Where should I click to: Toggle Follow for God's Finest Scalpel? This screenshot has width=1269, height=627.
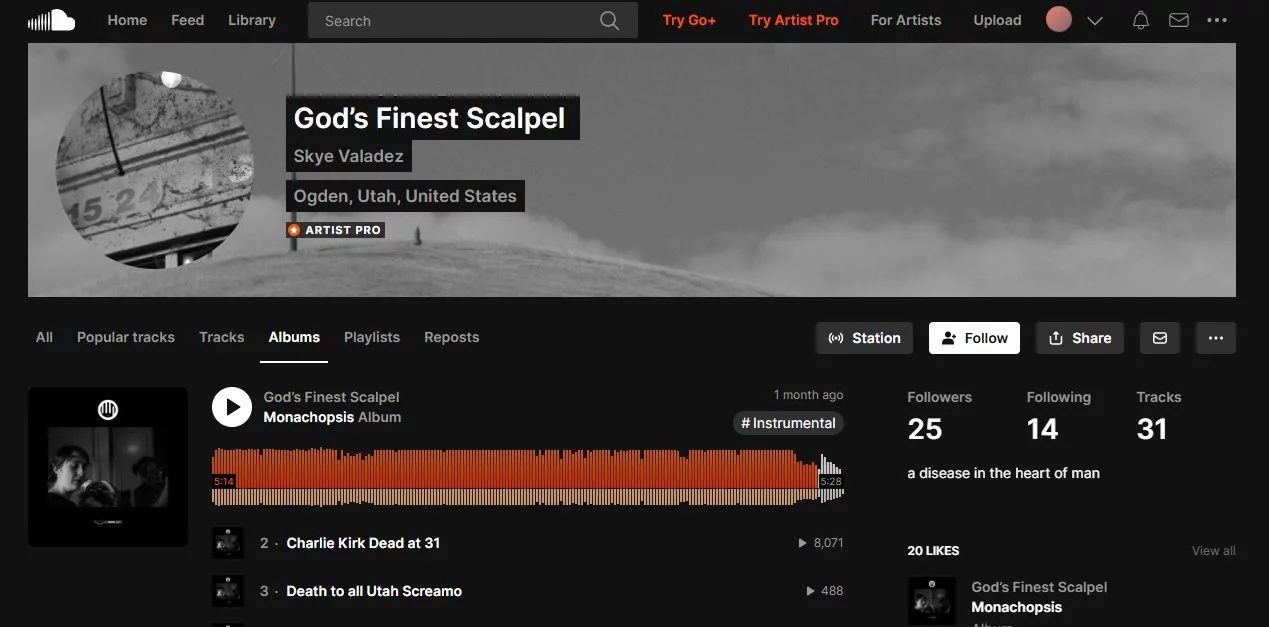[x=975, y=338]
